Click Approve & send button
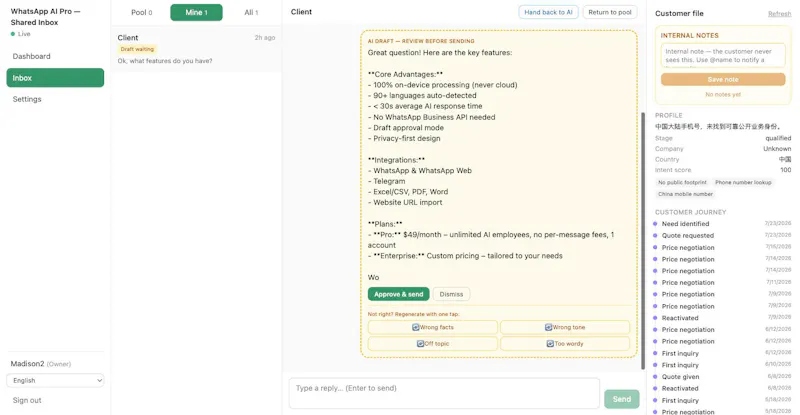800x415 pixels. pos(398,294)
